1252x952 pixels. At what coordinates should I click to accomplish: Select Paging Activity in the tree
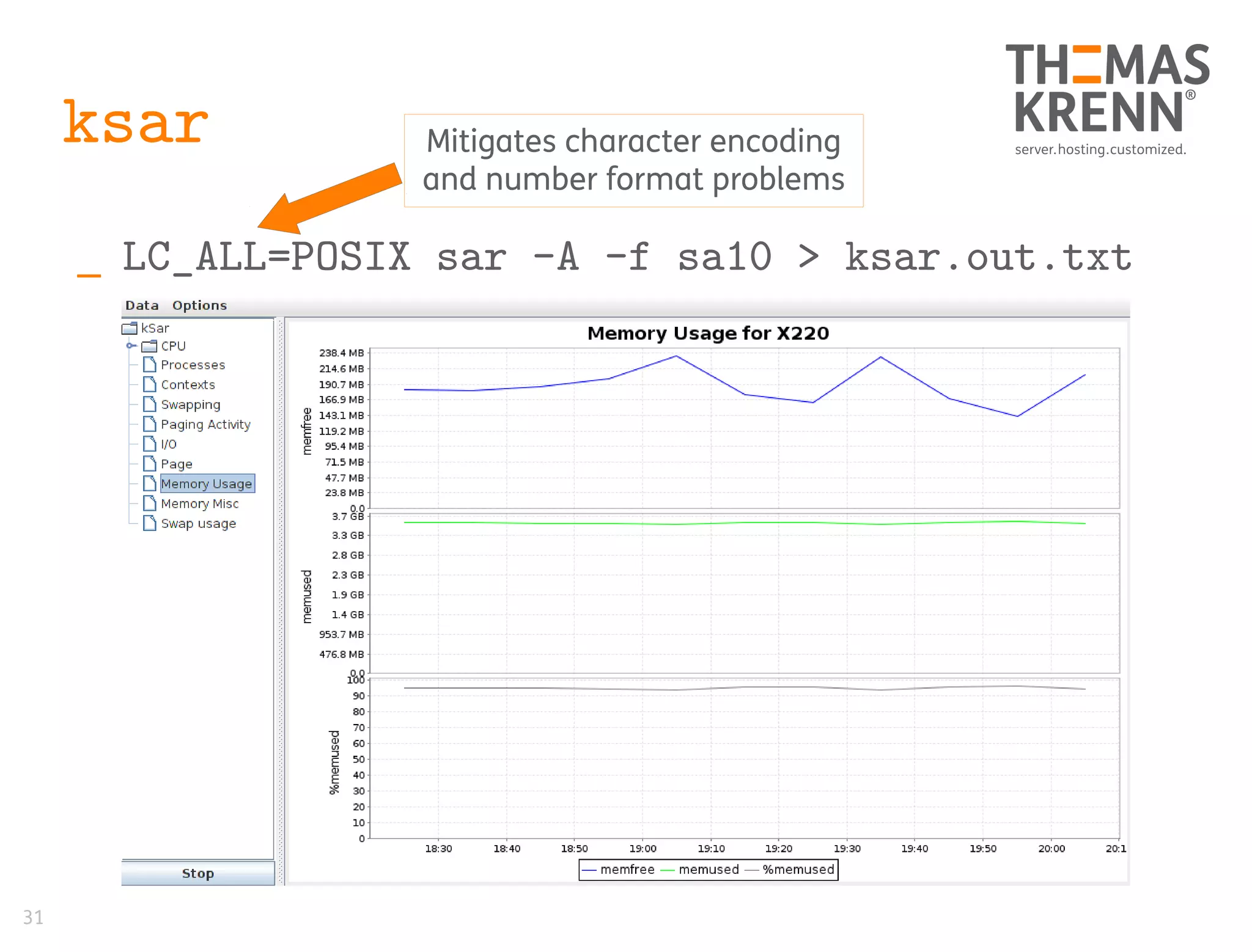click(205, 425)
